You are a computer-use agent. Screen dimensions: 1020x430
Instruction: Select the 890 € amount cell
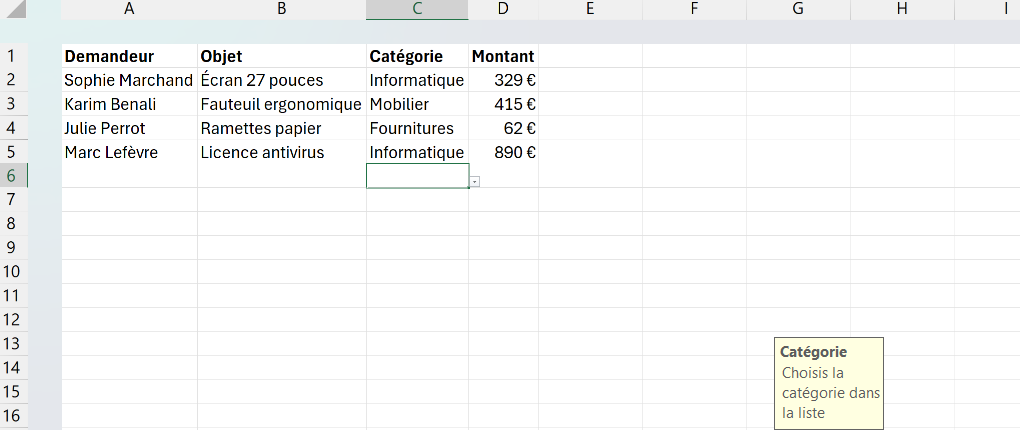(x=503, y=152)
